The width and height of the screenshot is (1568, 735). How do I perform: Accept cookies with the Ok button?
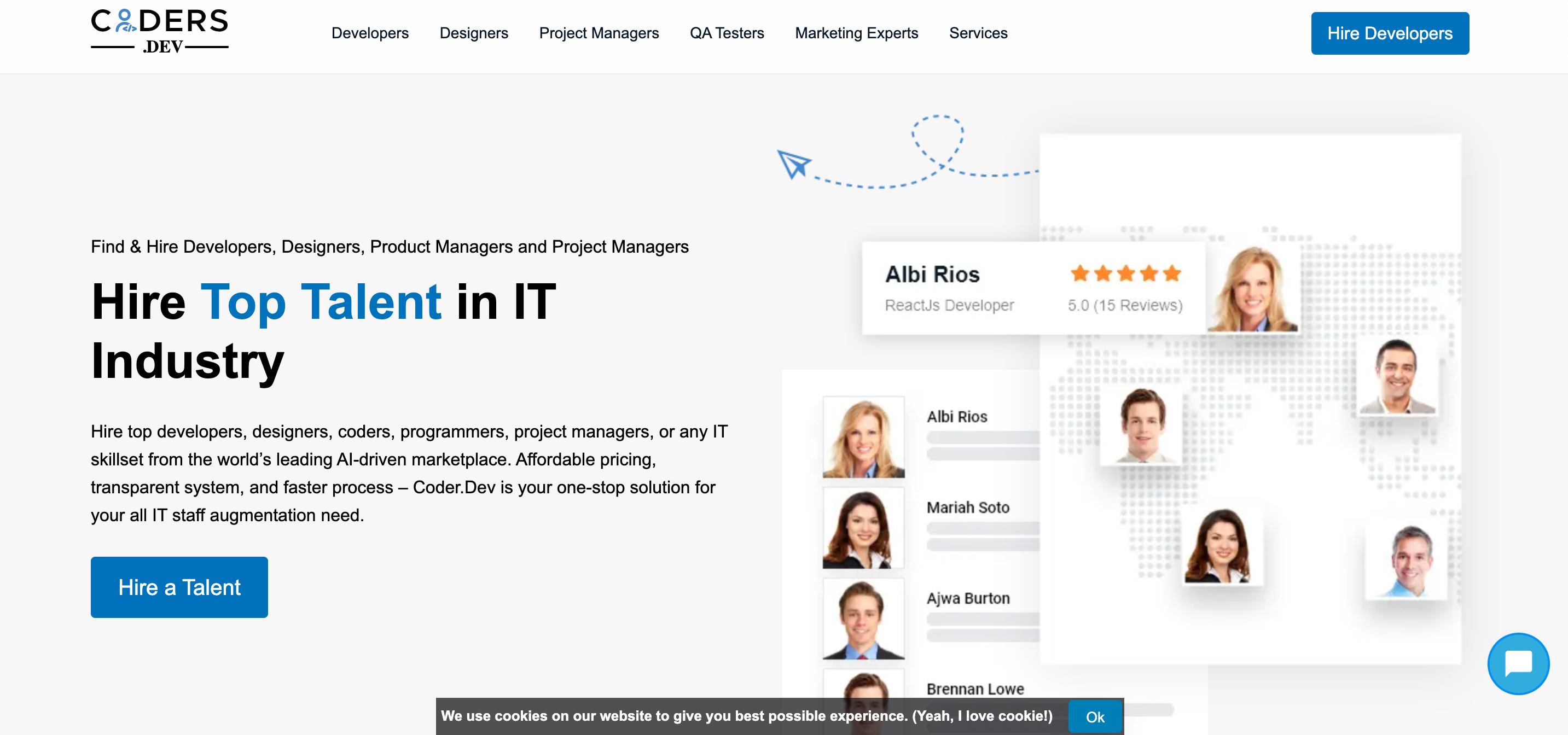(x=1094, y=717)
